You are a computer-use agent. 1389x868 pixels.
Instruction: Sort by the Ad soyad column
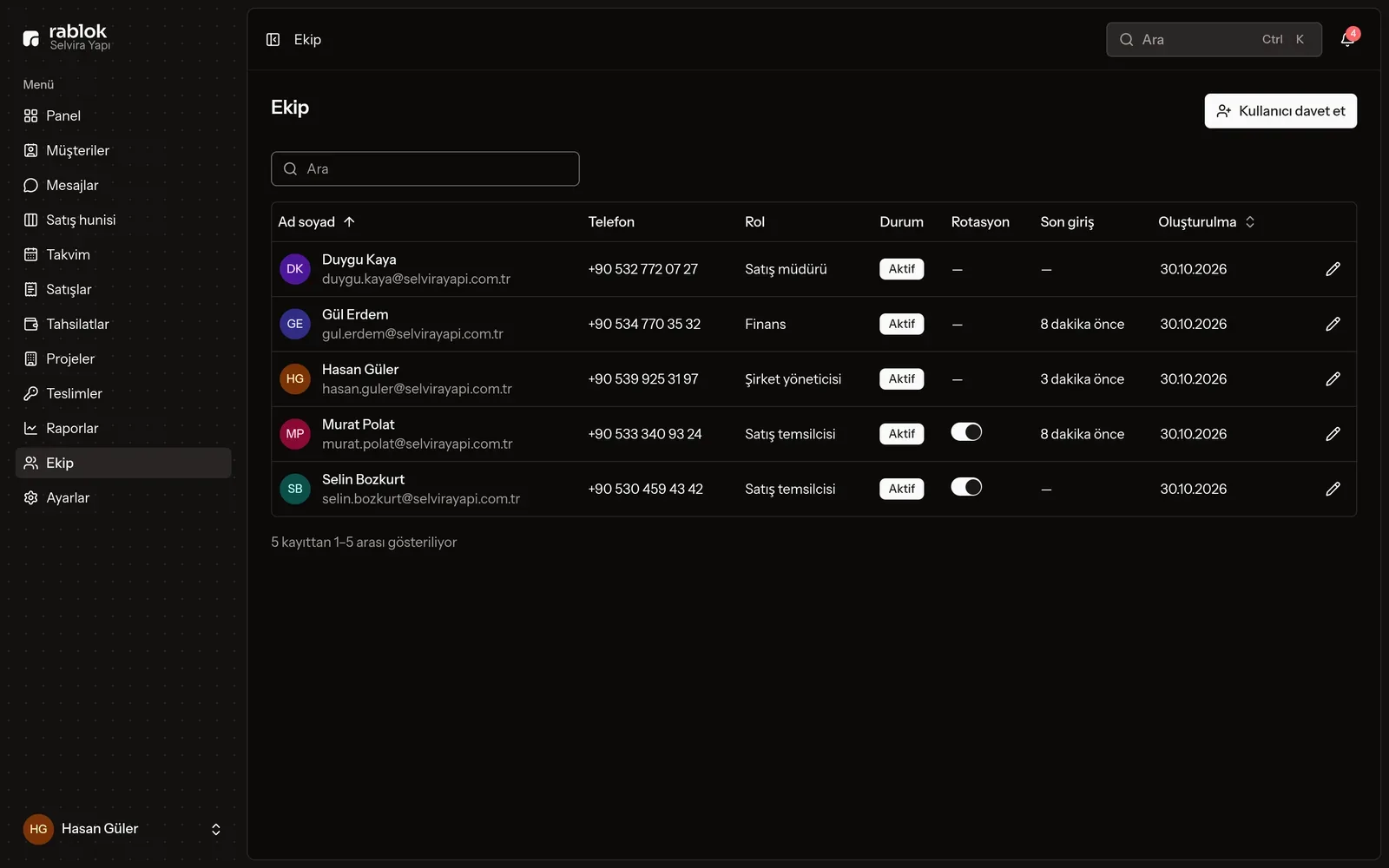317,222
